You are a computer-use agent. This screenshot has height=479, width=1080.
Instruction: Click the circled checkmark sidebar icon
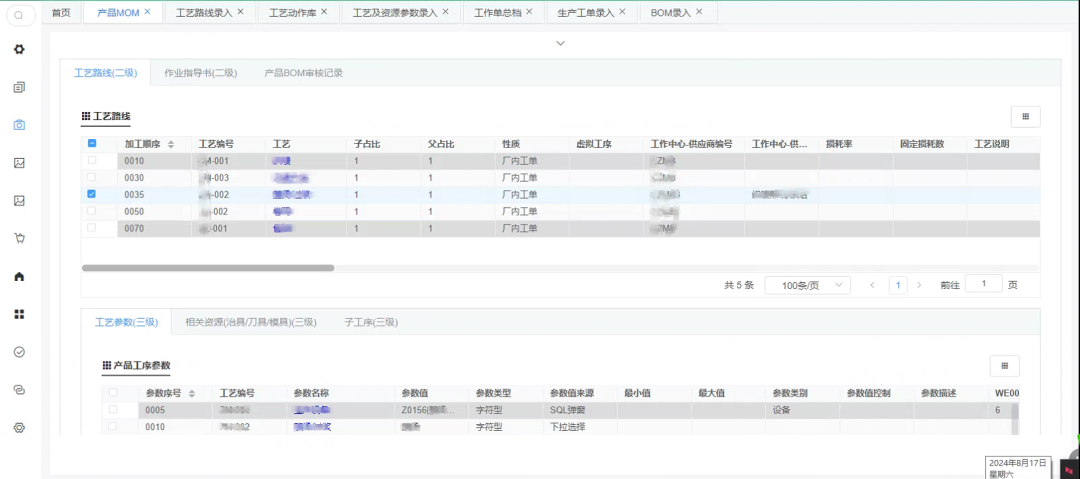pyautogui.click(x=19, y=351)
